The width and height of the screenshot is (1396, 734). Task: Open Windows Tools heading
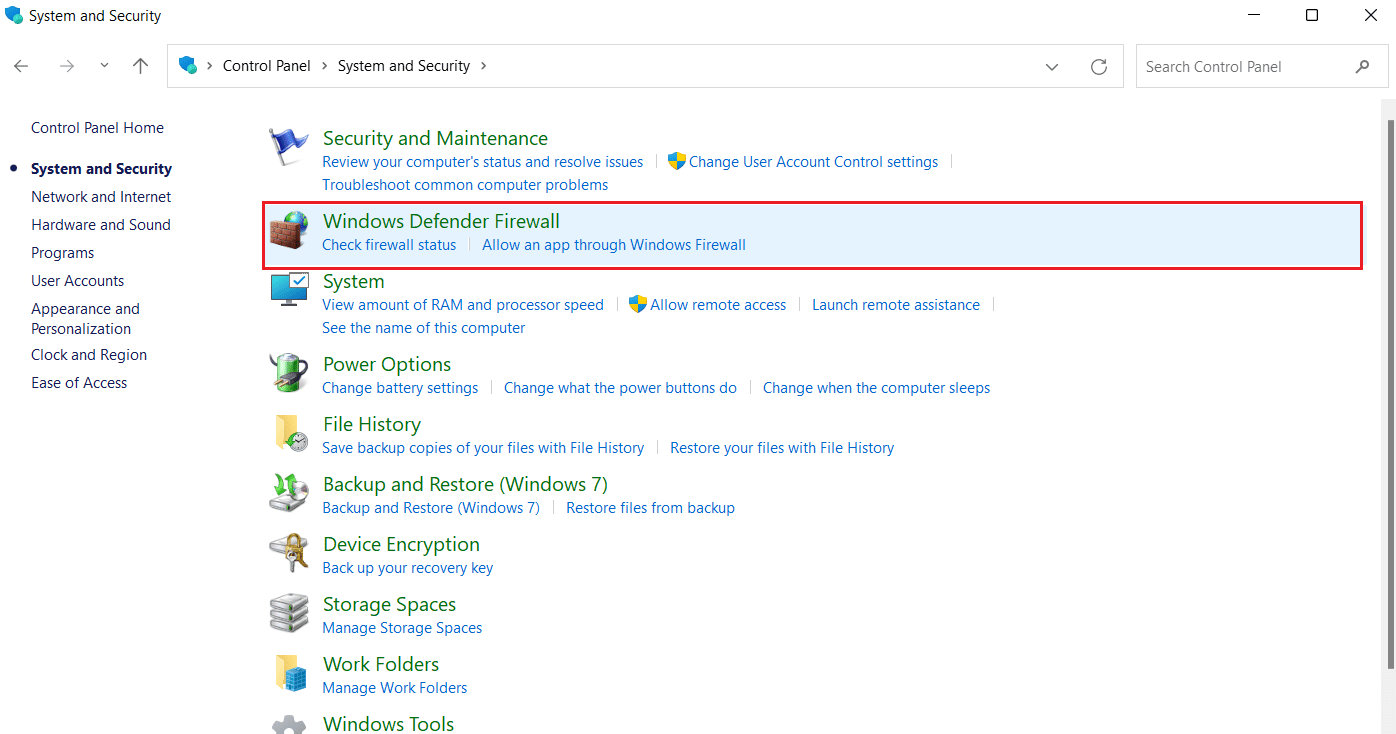tap(388, 724)
